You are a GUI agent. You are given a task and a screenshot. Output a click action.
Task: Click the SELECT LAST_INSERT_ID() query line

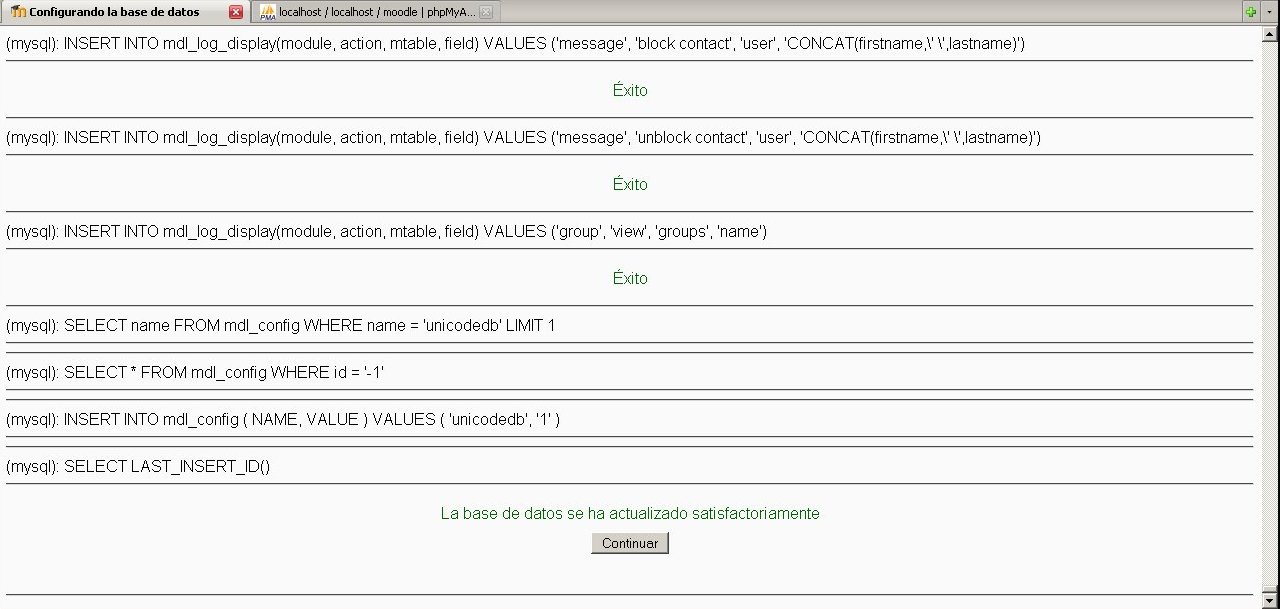[x=138, y=467]
